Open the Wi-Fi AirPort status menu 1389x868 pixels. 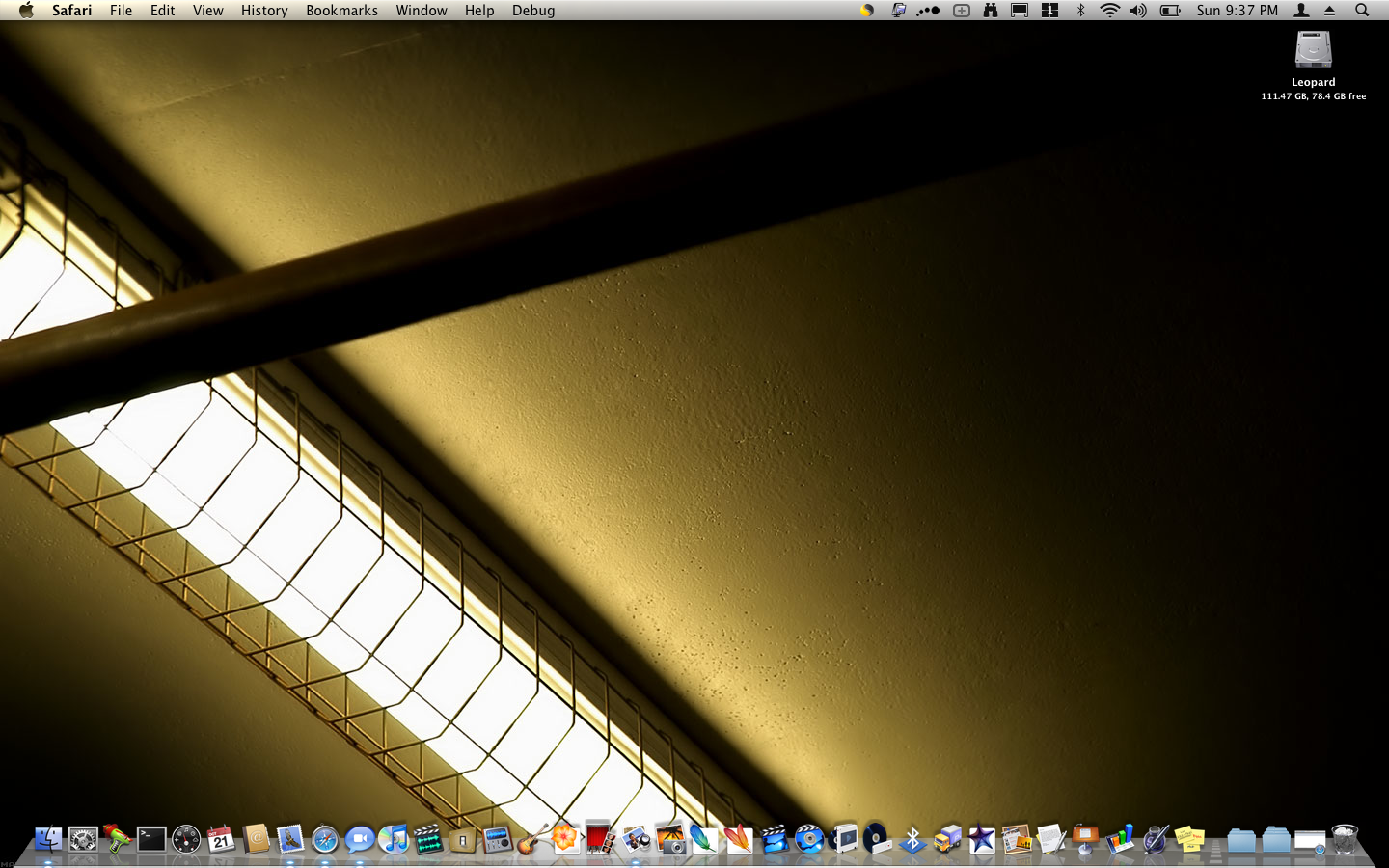[x=1110, y=11]
